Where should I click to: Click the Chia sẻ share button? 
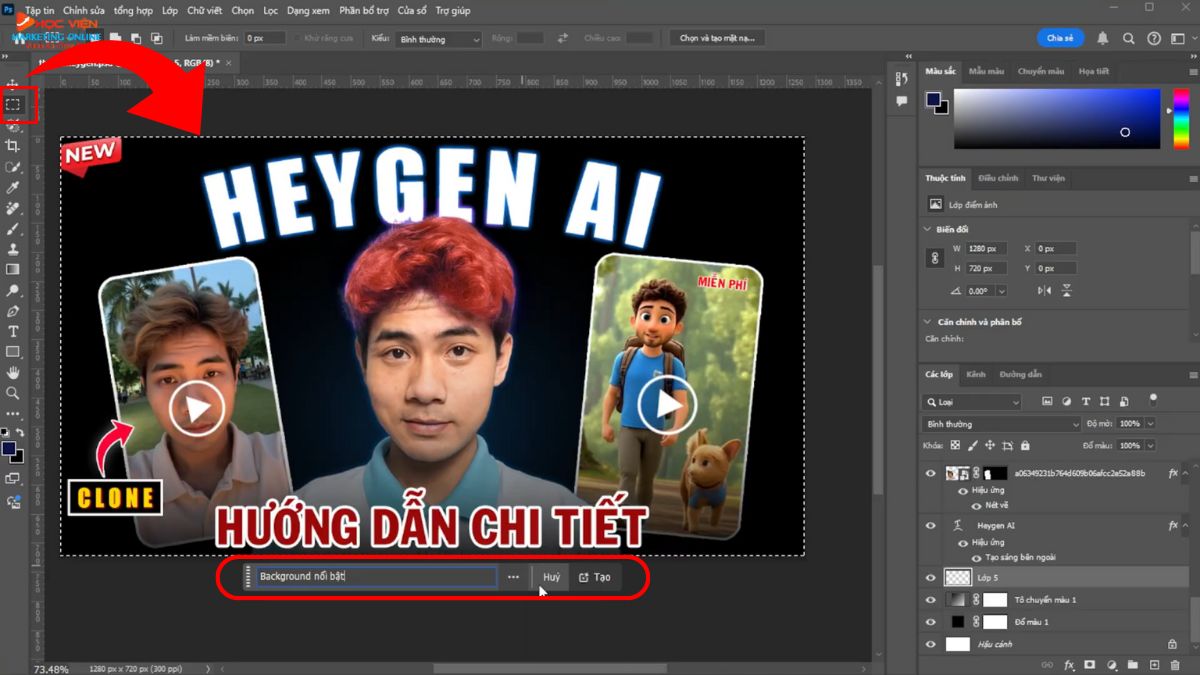click(1060, 38)
